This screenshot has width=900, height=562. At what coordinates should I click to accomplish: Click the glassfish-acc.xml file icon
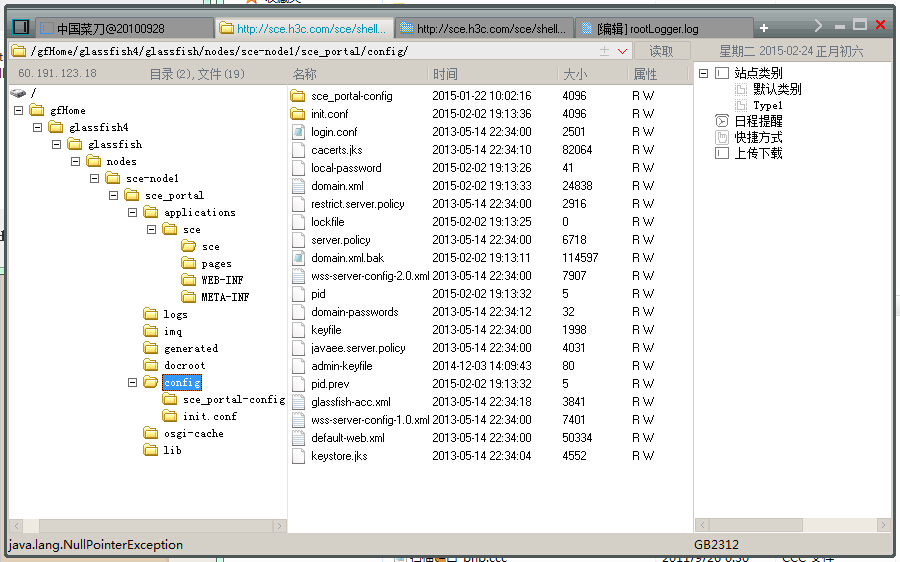click(298, 402)
